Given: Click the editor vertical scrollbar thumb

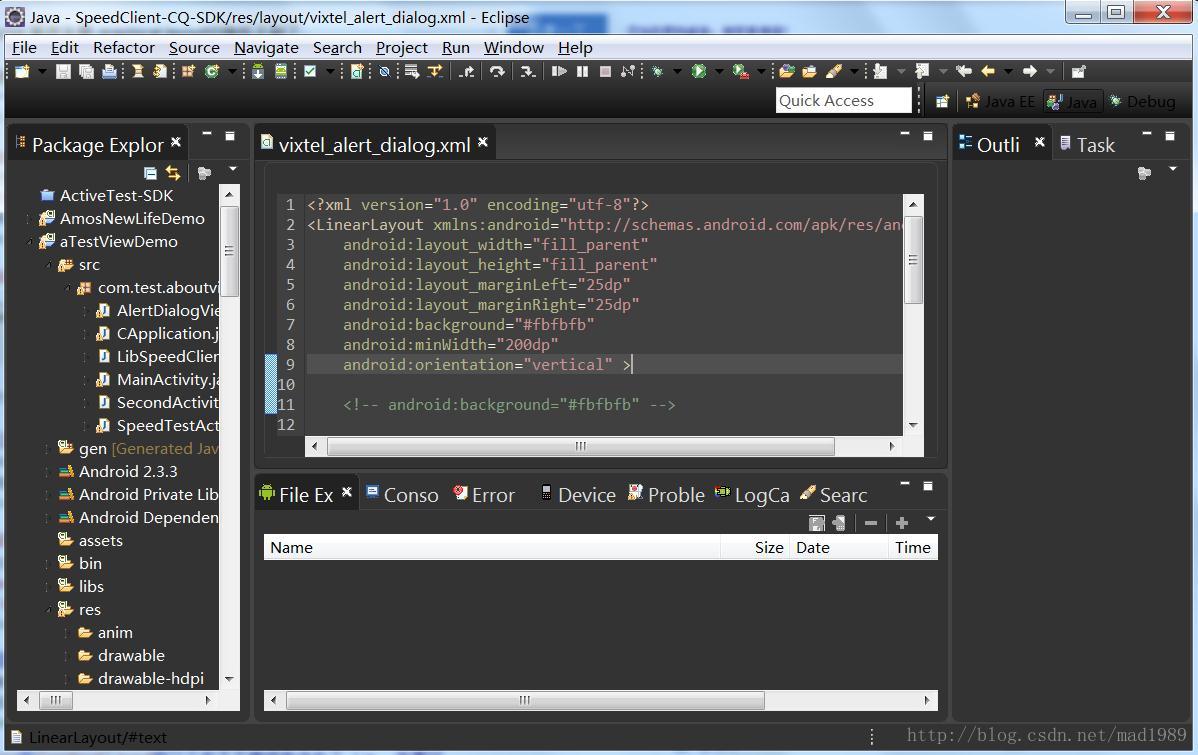Looking at the screenshot, I should pos(913,260).
